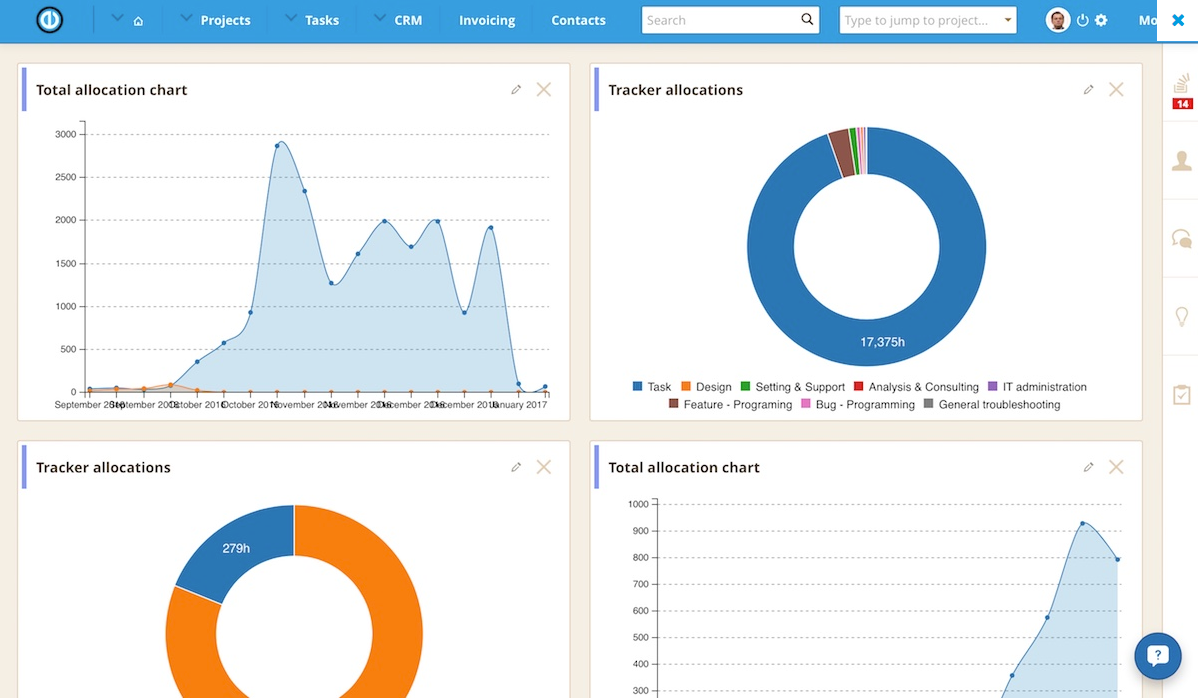Open the Projects menu

[225, 21]
